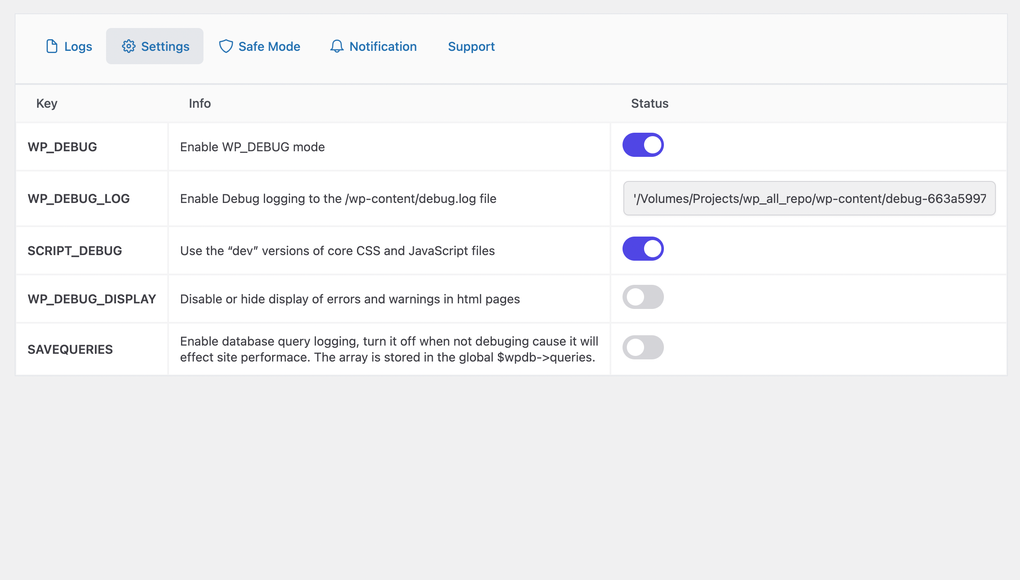Viewport: 1020px width, 580px height.
Task: Click the debug log file path field
Action: click(808, 198)
